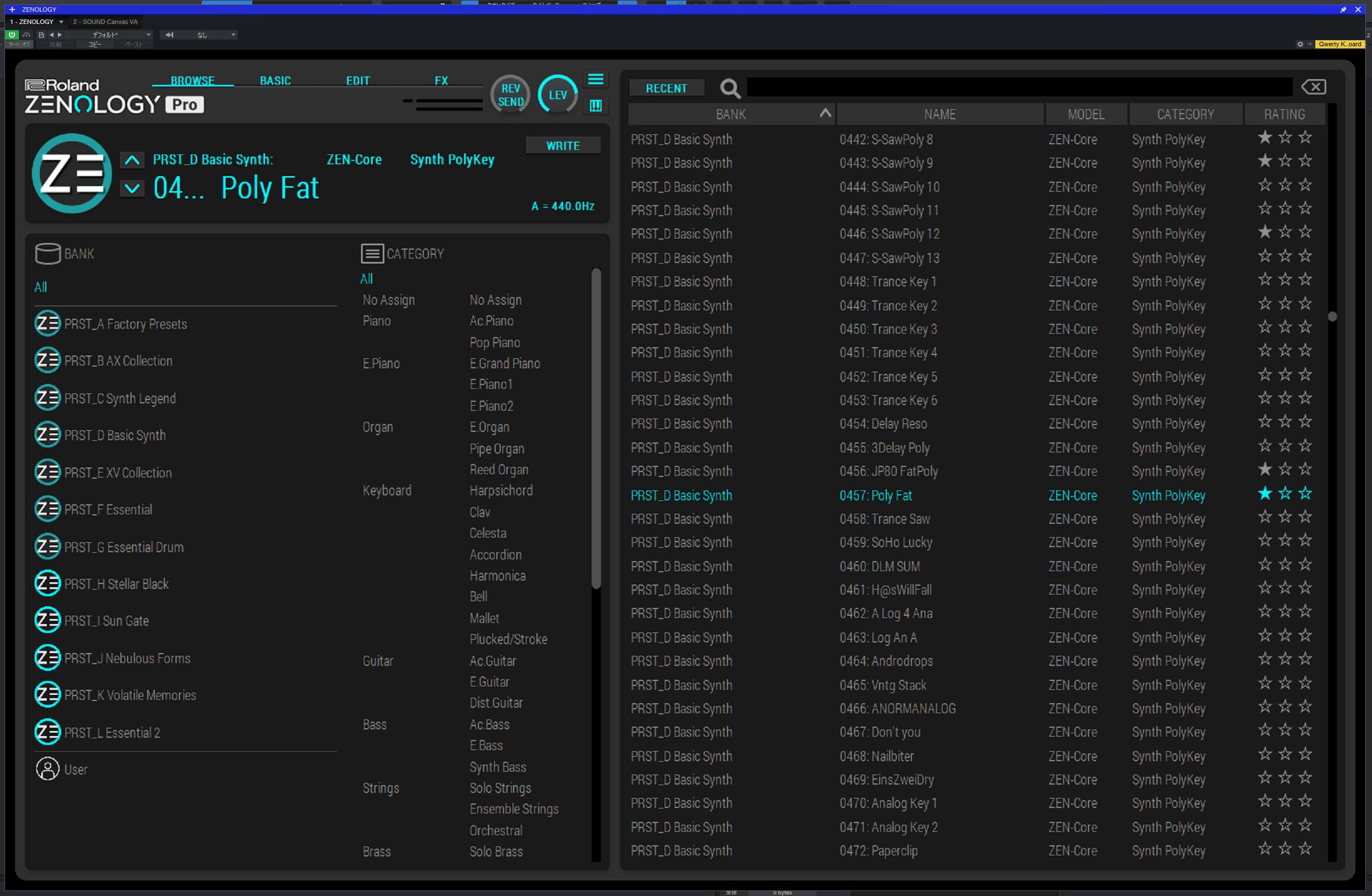Viewport: 1372px width, 896px height.
Task: Open the 1 - ZENOLOGY instance dropdown arrow
Action: point(61,22)
